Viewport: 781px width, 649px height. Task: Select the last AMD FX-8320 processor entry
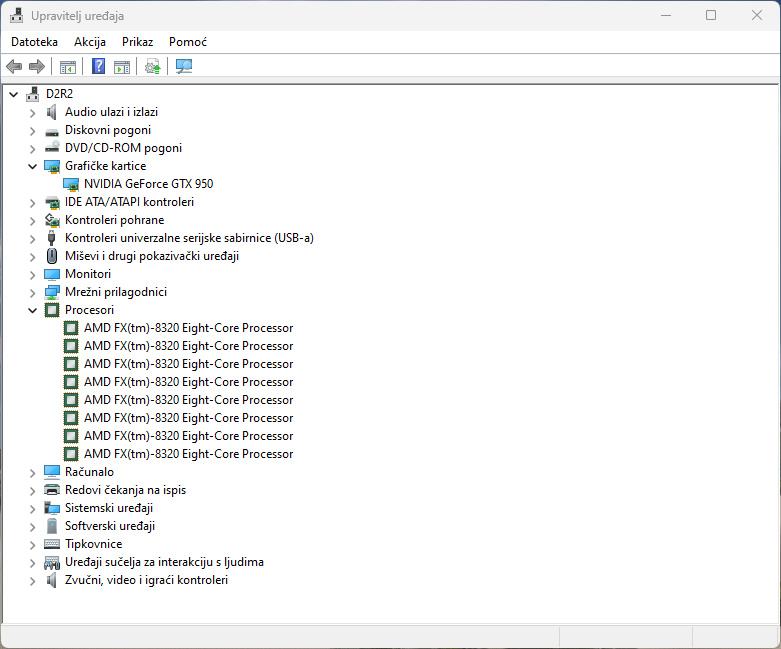click(189, 454)
